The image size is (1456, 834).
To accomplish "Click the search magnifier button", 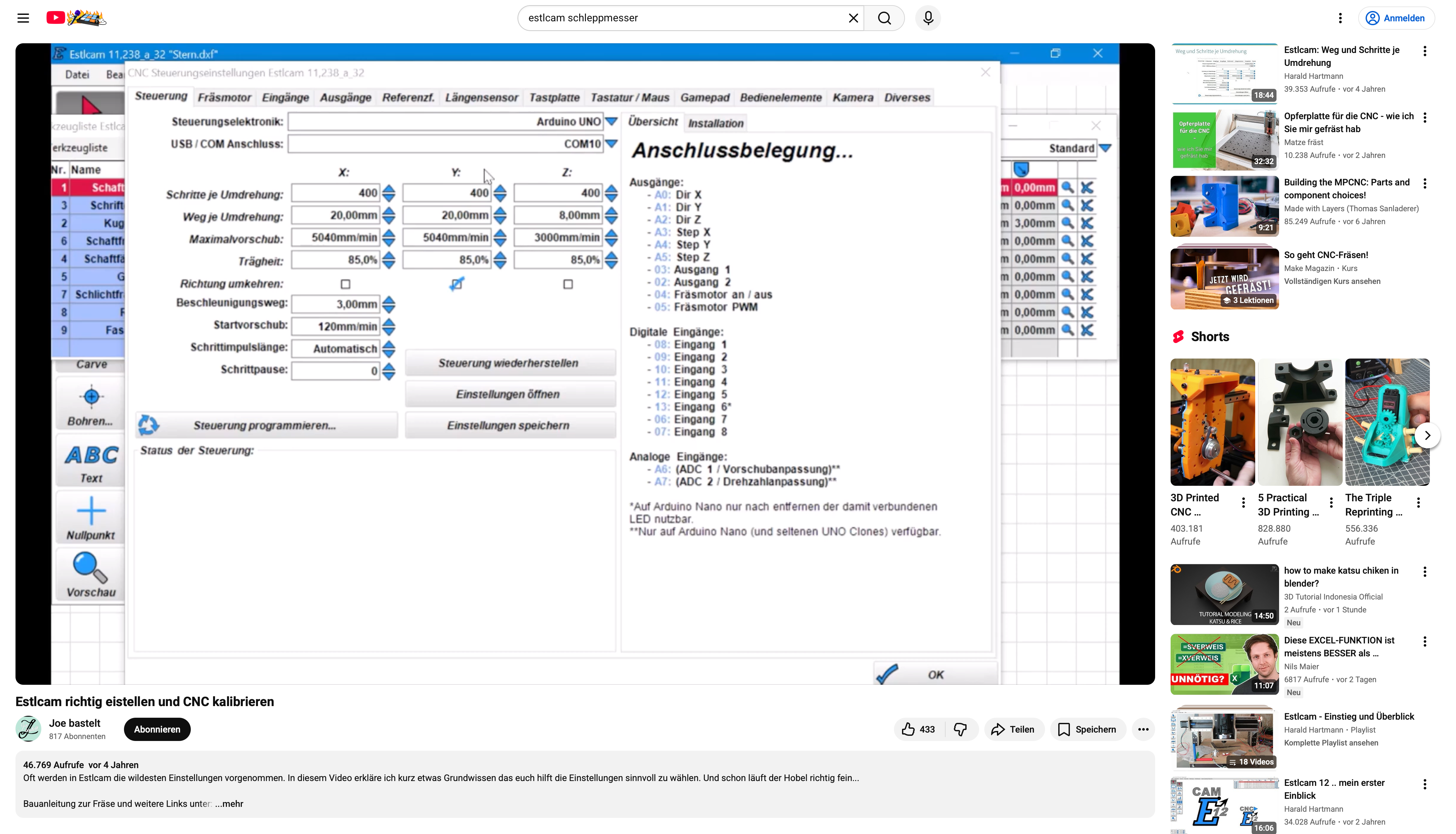I will (x=884, y=18).
